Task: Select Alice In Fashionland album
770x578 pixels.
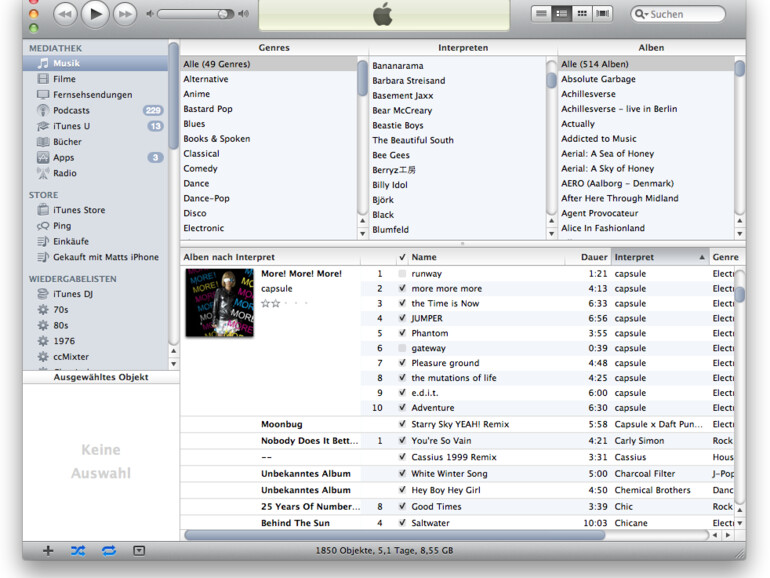Action: pos(646,228)
